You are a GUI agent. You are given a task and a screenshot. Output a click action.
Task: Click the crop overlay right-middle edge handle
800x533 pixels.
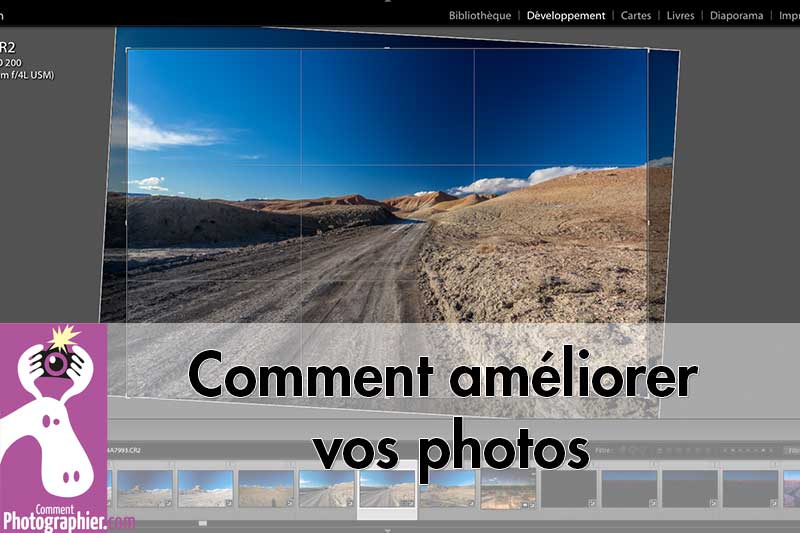[x=648, y=222]
